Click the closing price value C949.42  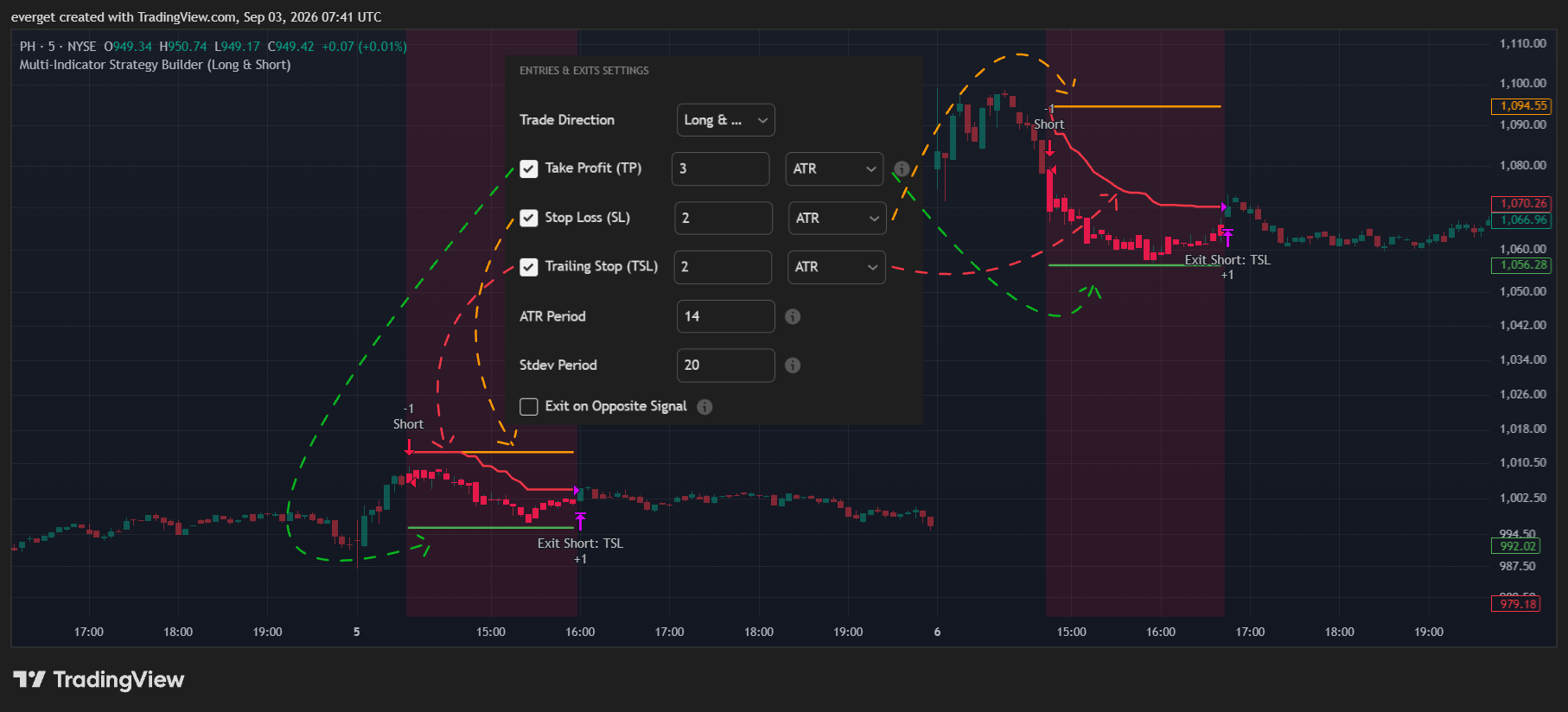291,47
